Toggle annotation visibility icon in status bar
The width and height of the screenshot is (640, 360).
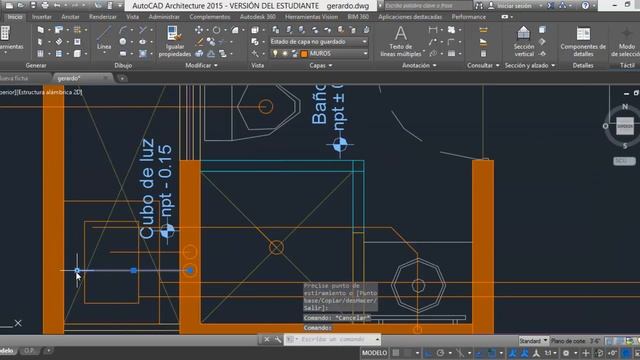tap(513, 353)
